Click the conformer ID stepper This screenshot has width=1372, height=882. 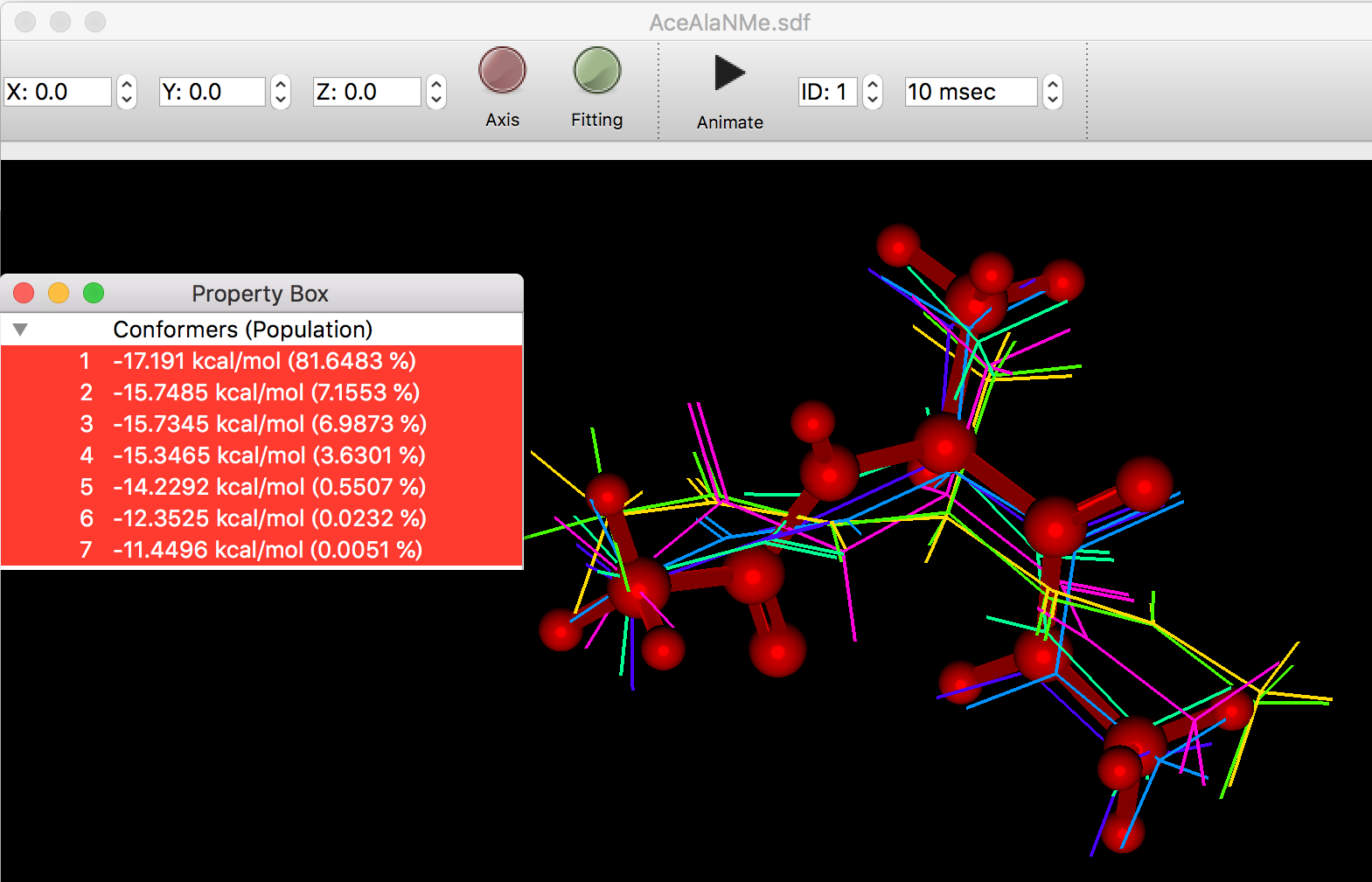coord(872,92)
